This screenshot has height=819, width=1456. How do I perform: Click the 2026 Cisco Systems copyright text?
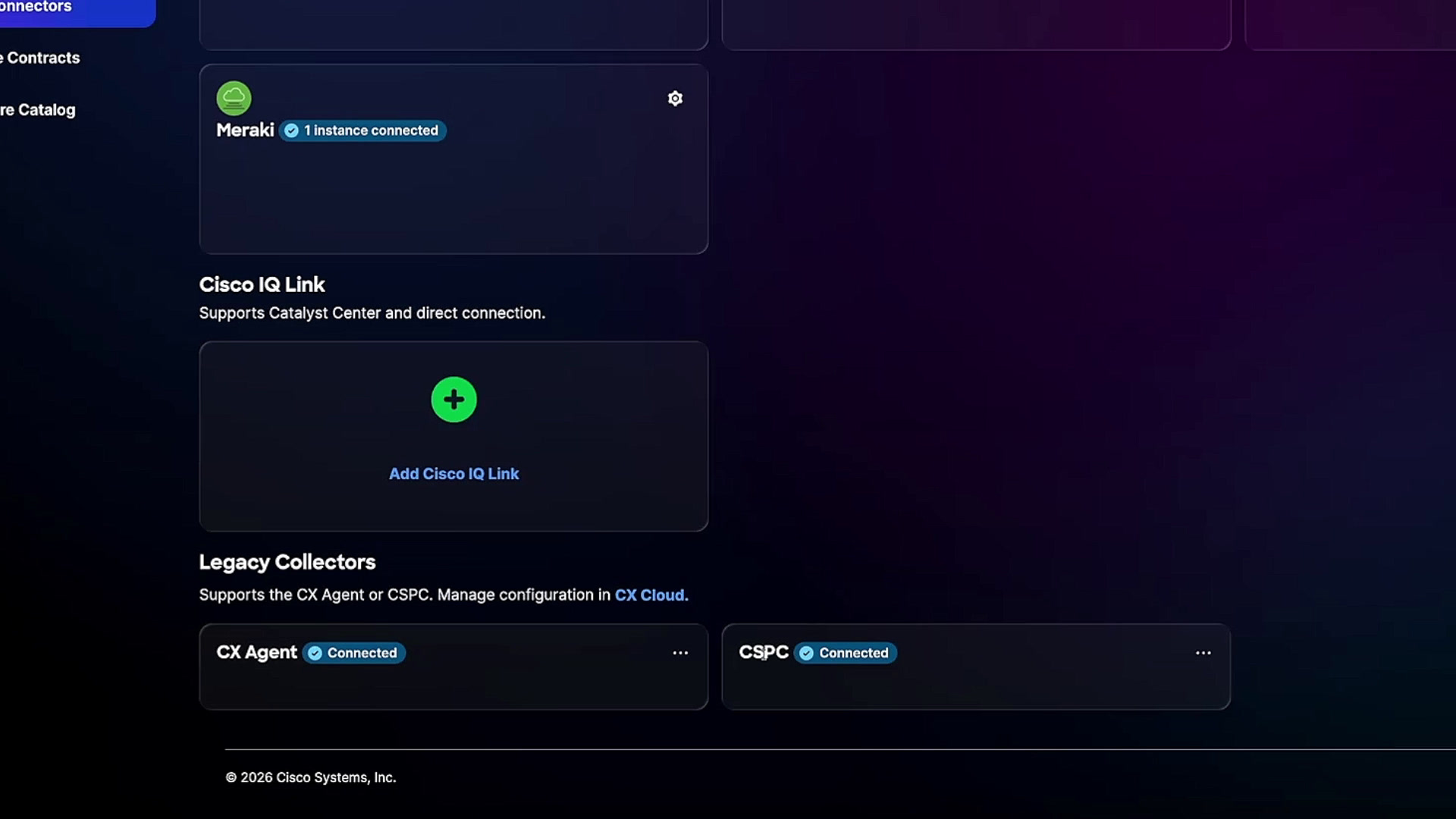pyautogui.click(x=311, y=777)
